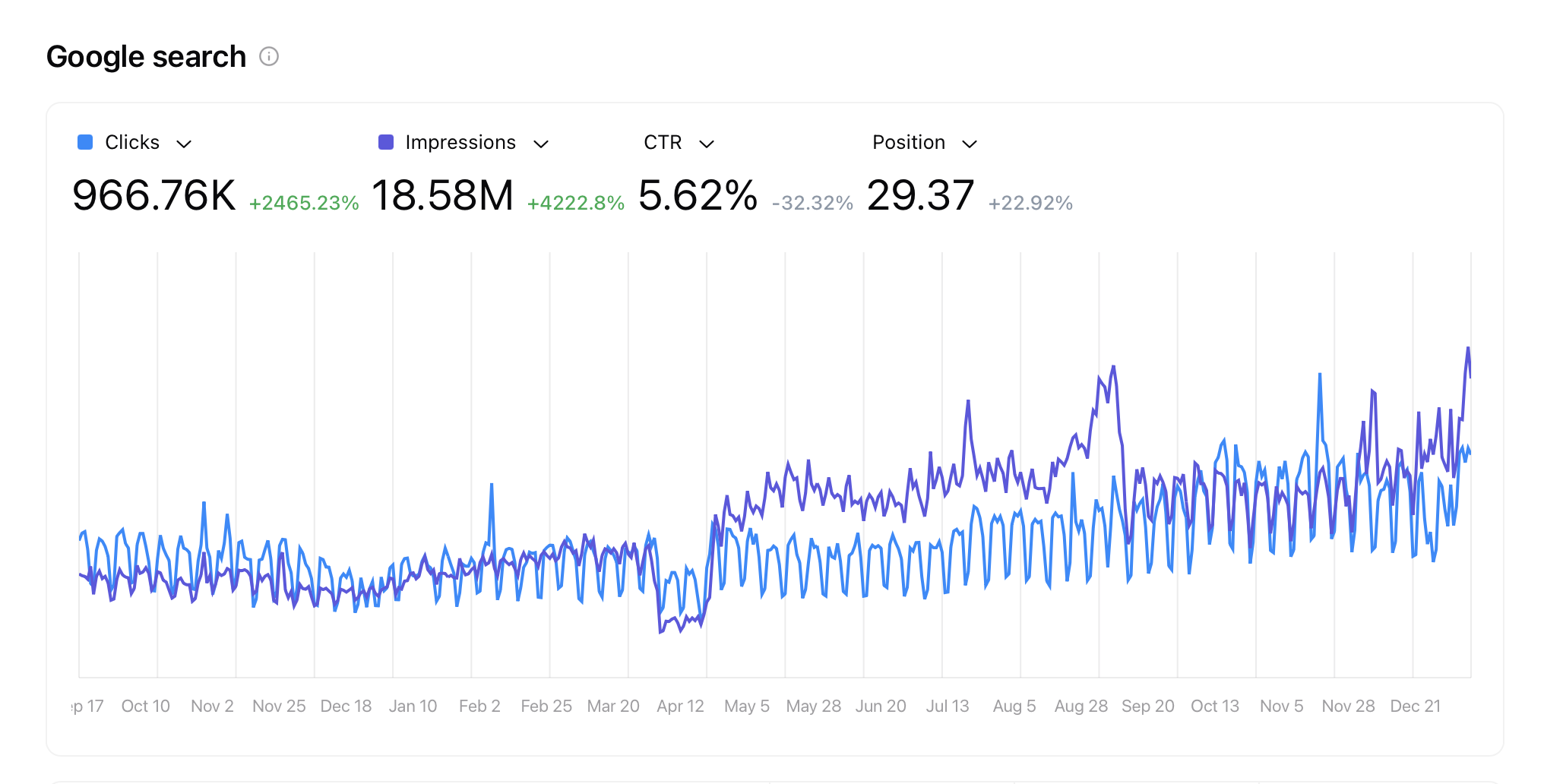Screen dimensions: 1544x784
Task: Select the CTR metric label
Action: [x=663, y=142]
